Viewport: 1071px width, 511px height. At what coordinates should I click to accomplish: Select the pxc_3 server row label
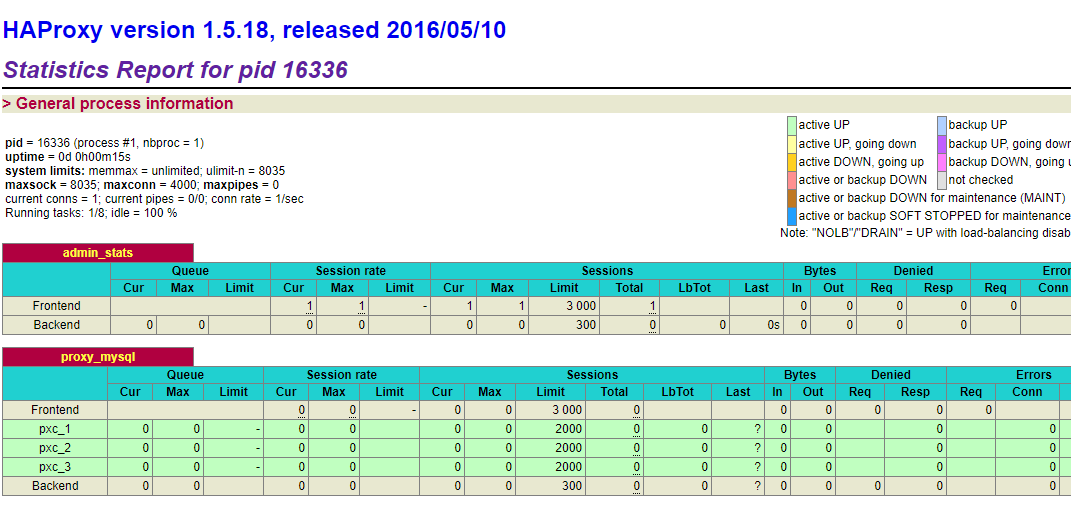tap(55, 467)
